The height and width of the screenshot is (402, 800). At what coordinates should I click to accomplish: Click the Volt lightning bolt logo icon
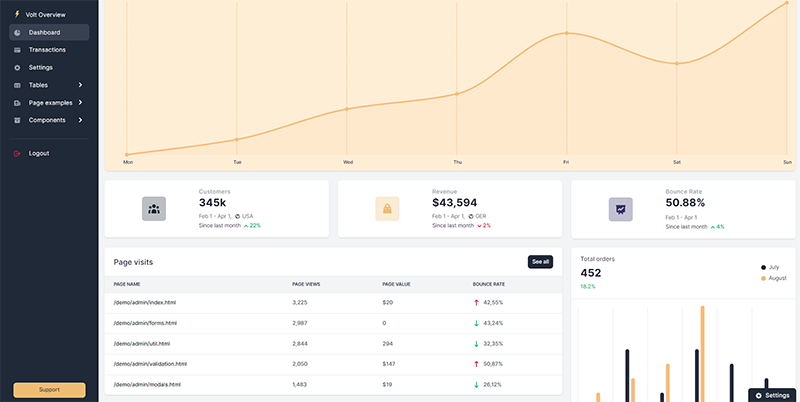point(17,14)
